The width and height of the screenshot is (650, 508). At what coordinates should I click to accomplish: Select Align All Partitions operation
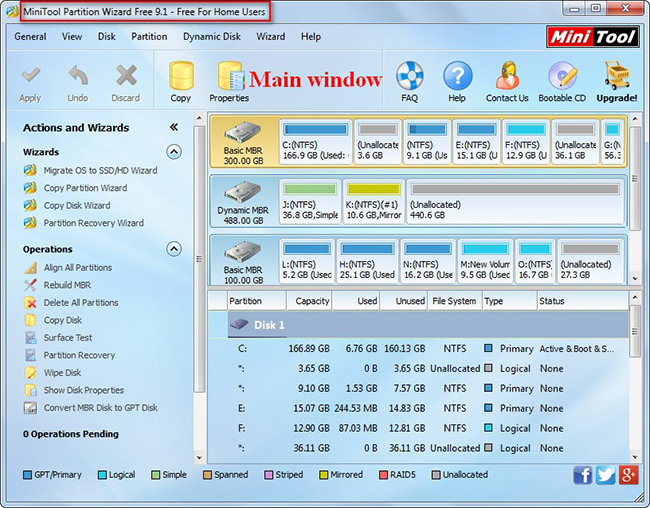tap(78, 267)
